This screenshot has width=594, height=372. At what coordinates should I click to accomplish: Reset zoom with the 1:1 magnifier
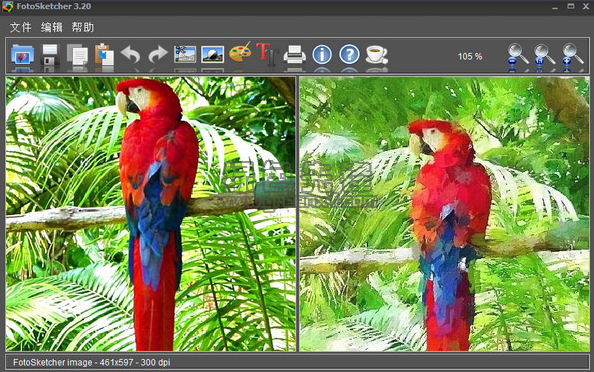tap(544, 55)
